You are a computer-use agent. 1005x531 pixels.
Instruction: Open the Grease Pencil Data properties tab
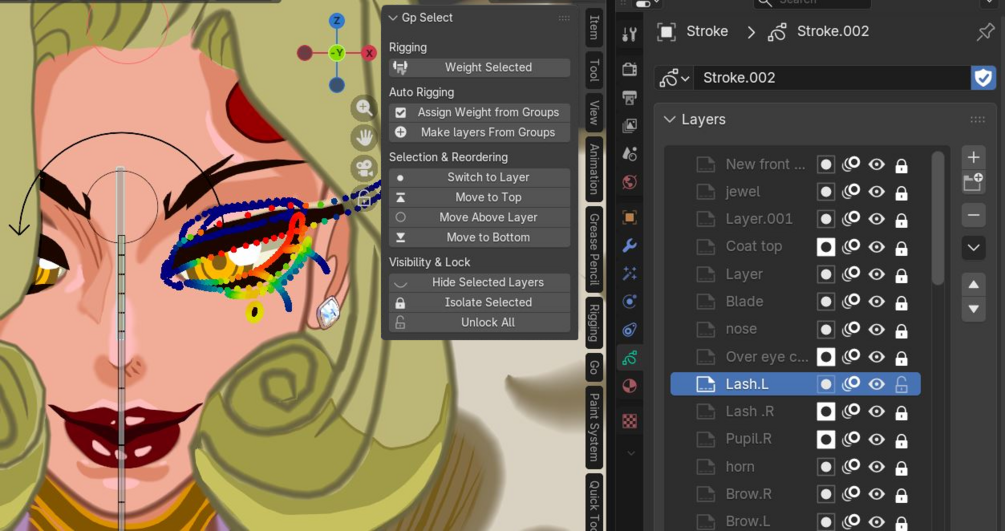coord(629,358)
